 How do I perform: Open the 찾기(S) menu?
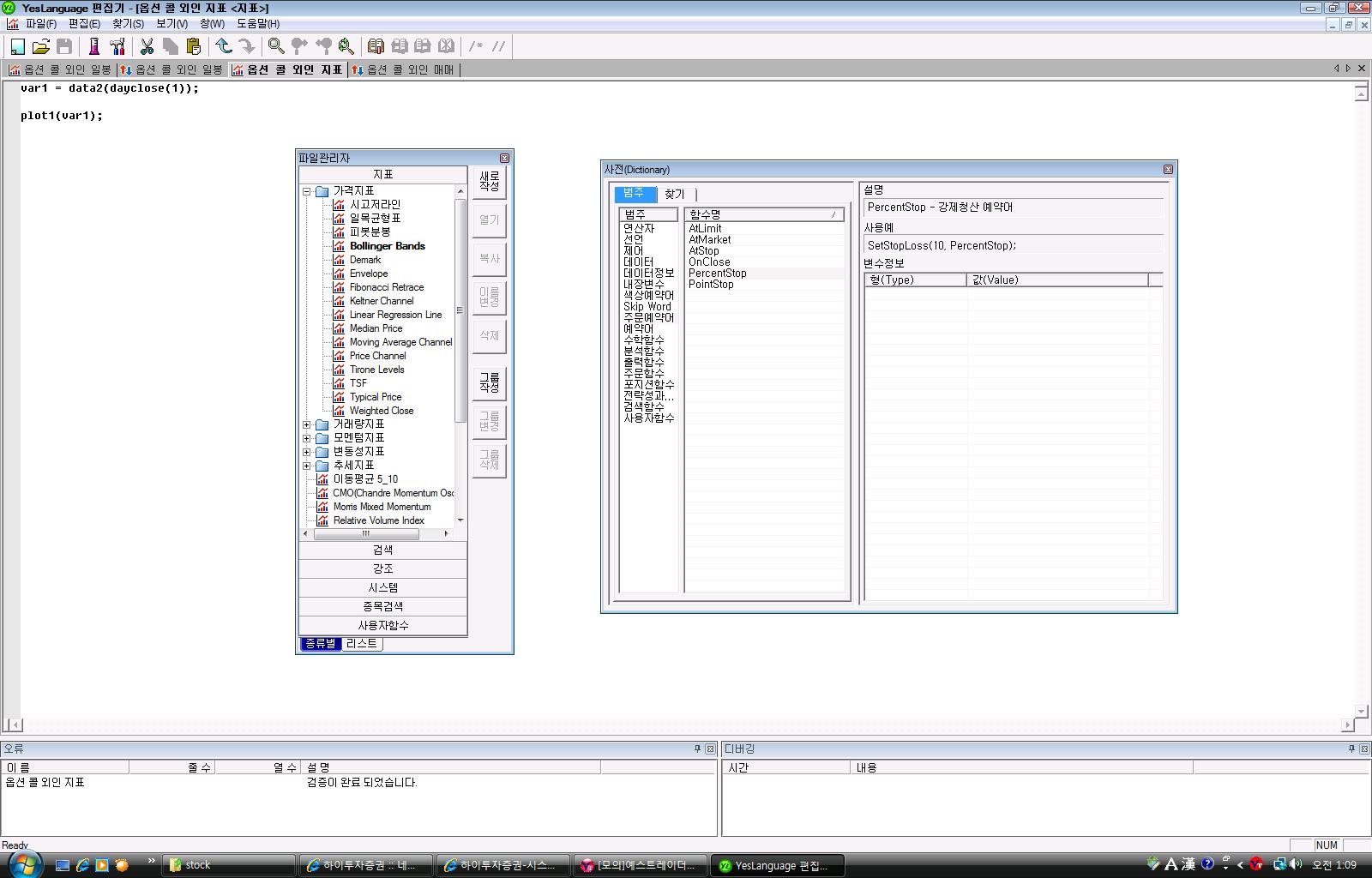(128, 24)
